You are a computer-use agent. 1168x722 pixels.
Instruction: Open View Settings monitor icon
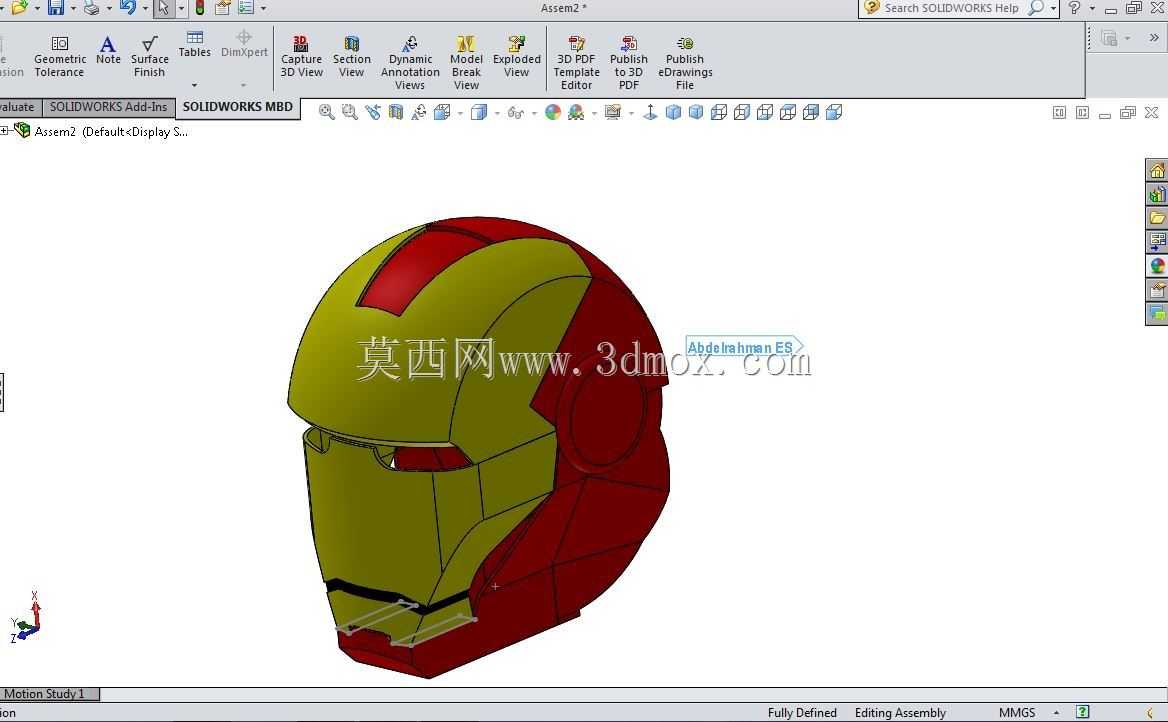(x=613, y=112)
